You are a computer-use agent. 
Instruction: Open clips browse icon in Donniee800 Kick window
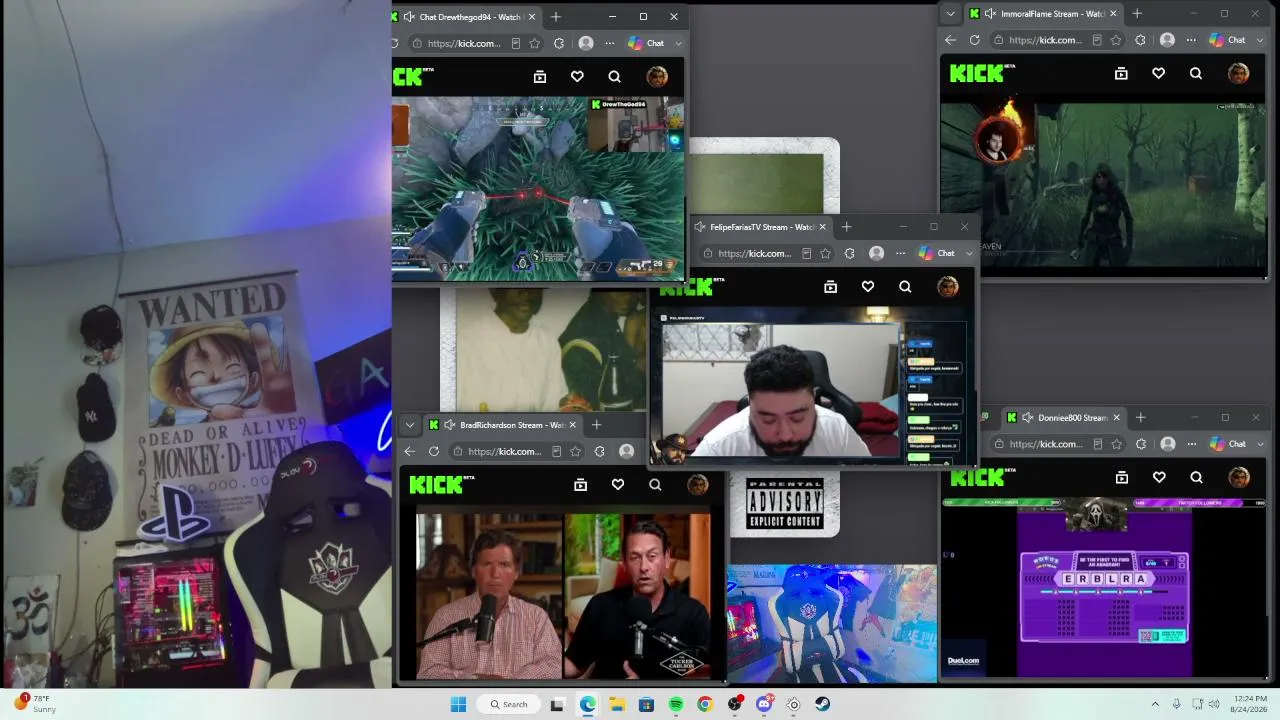pos(1121,477)
